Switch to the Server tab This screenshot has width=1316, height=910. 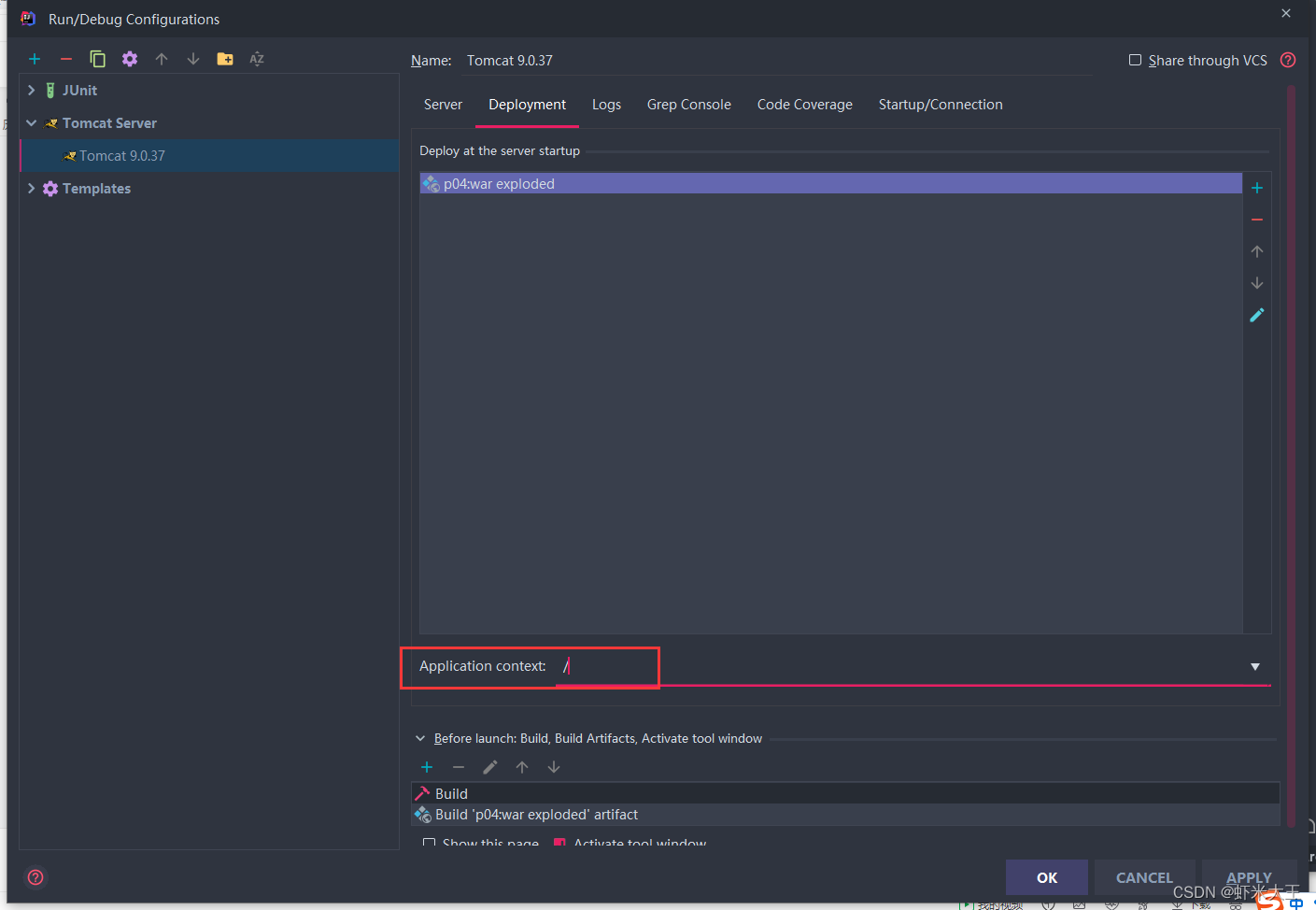click(x=443, y=105)
